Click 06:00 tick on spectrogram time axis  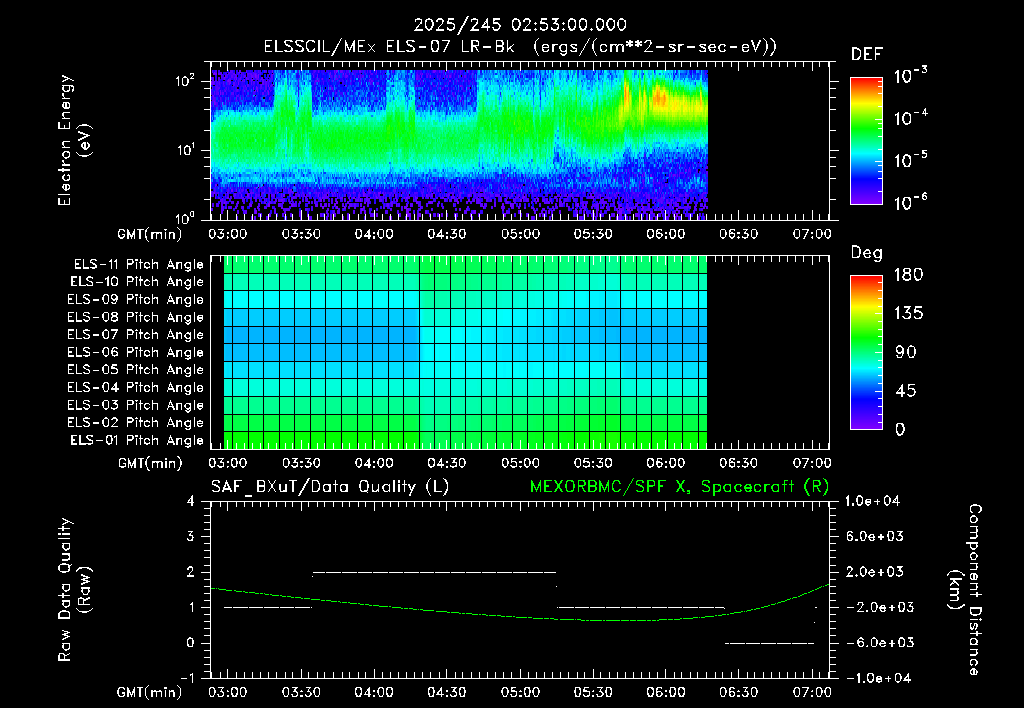666,234
